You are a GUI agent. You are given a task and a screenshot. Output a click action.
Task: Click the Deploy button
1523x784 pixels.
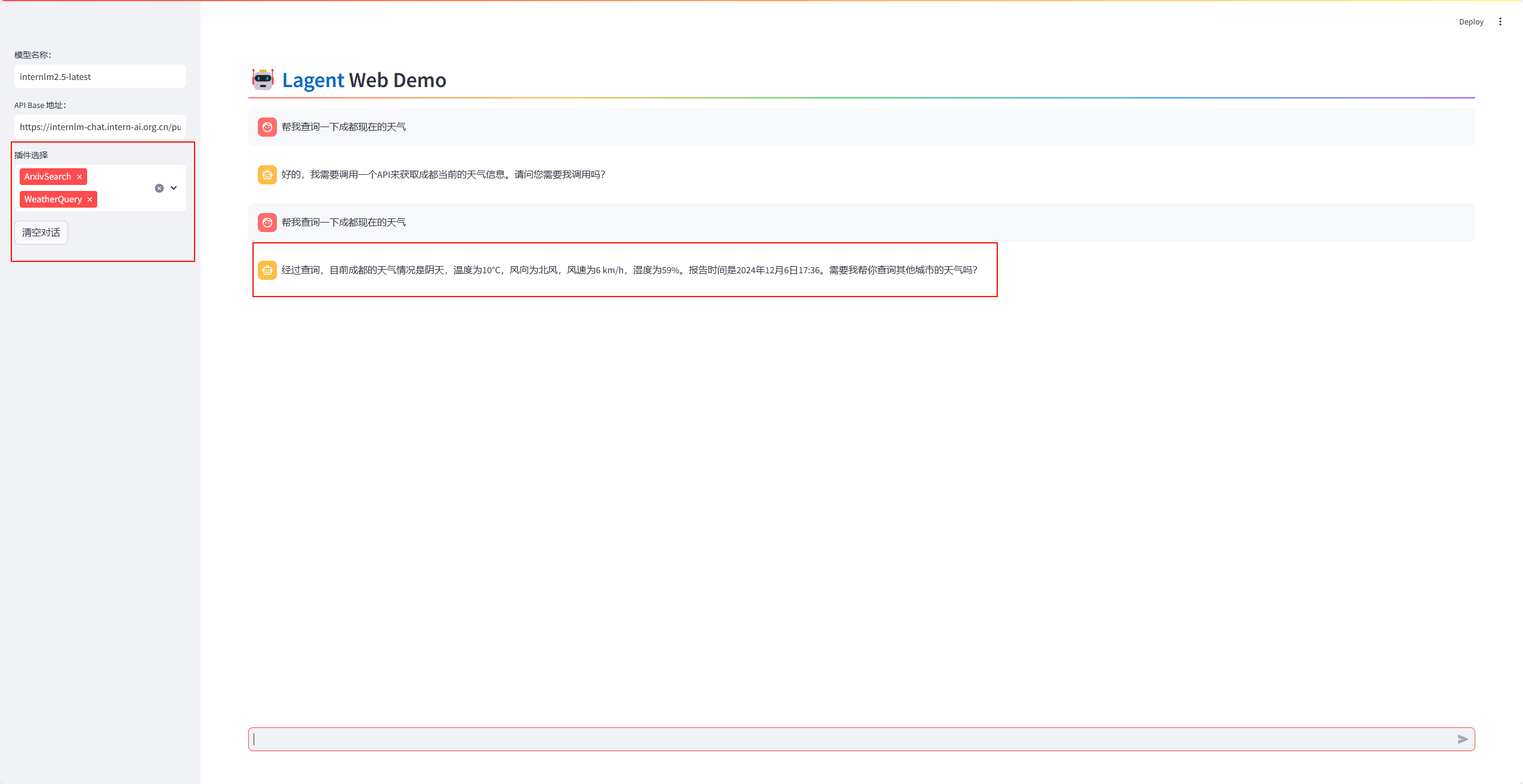point(1470,21)
